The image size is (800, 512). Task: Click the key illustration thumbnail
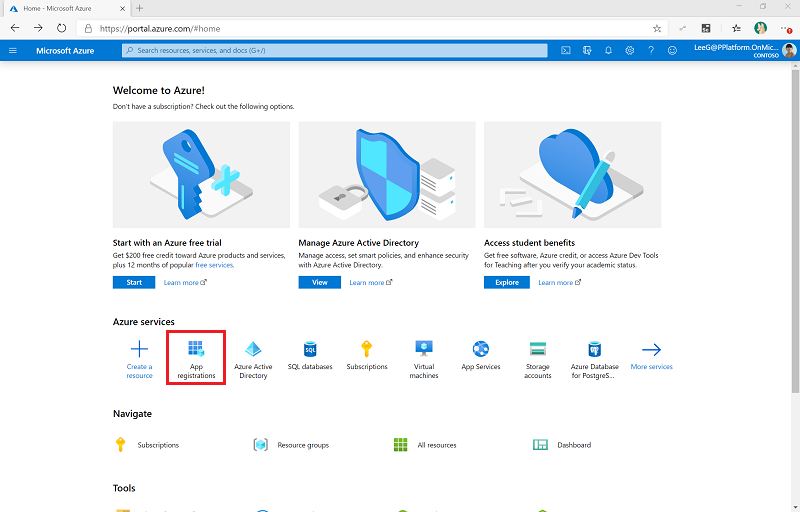point(201,174)
